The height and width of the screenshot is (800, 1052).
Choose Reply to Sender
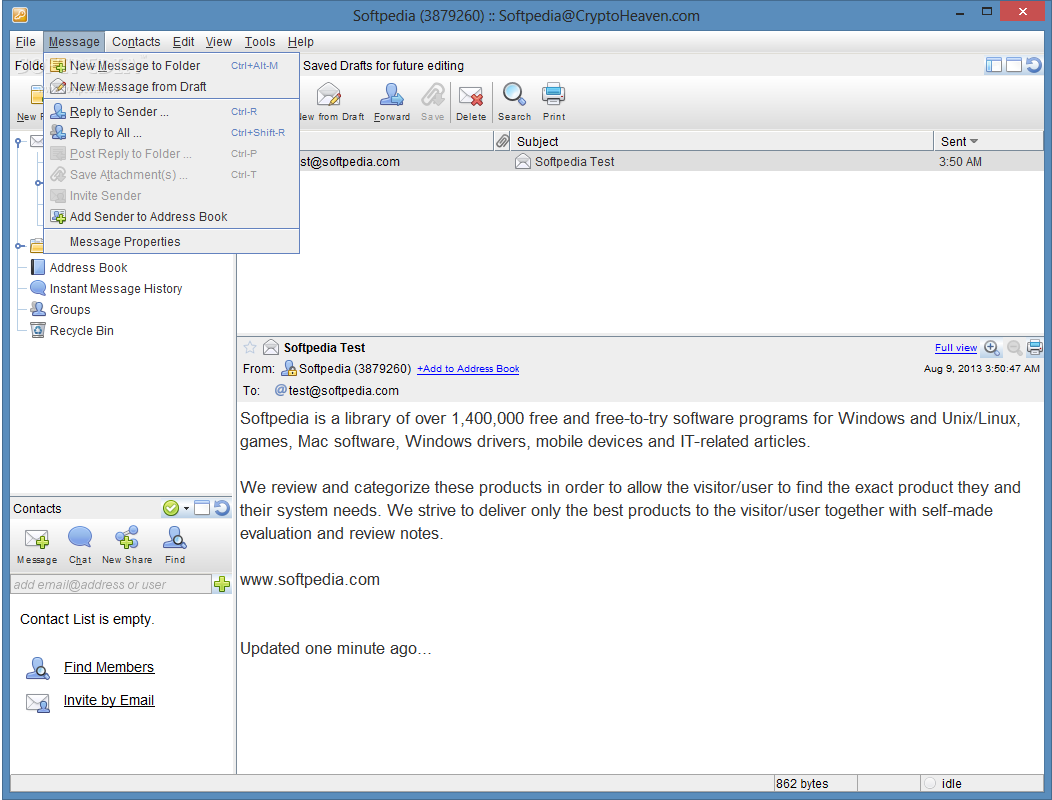point(172,111)
